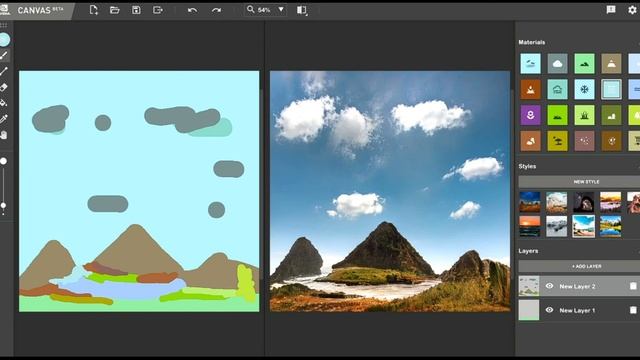640x360 pixels.
Task: Click the segmentation painting canvas
Action: (x=139, y=191)
